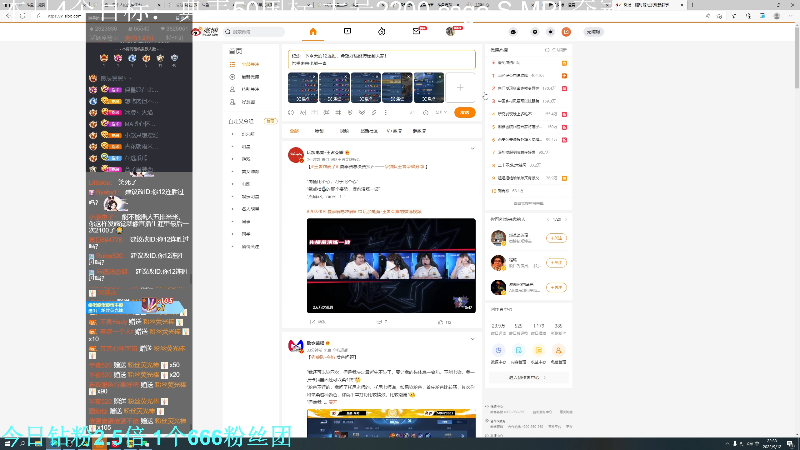Click the game controller icon in header
This screenshot has height=450, width=800.
[x=513, y=32]
